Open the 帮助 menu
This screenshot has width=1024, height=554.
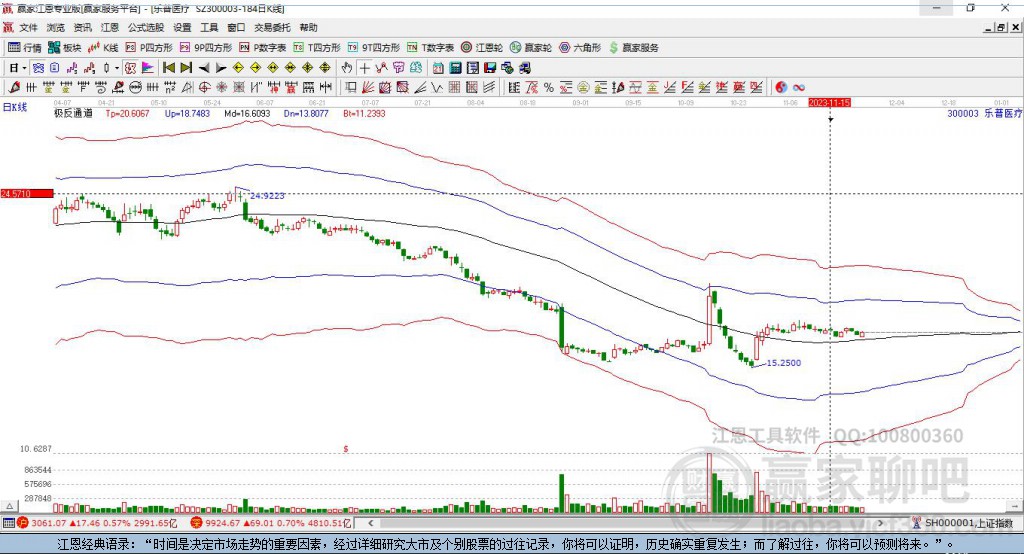[x=308, y=27]
